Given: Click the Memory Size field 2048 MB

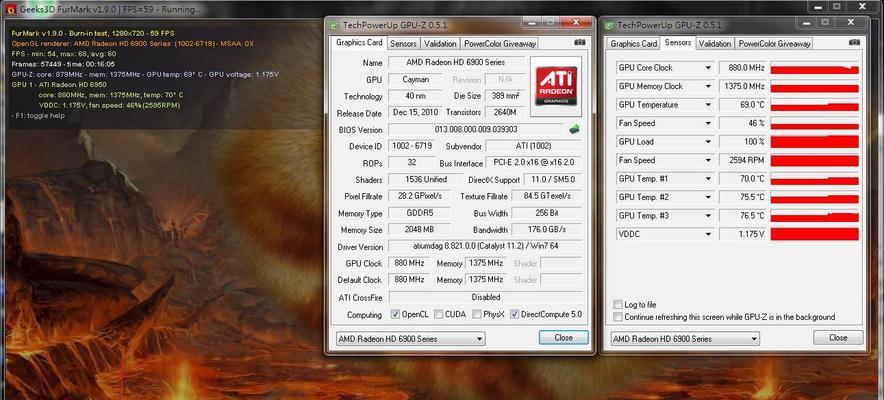Looking at the screenshot, I should 419,229.
